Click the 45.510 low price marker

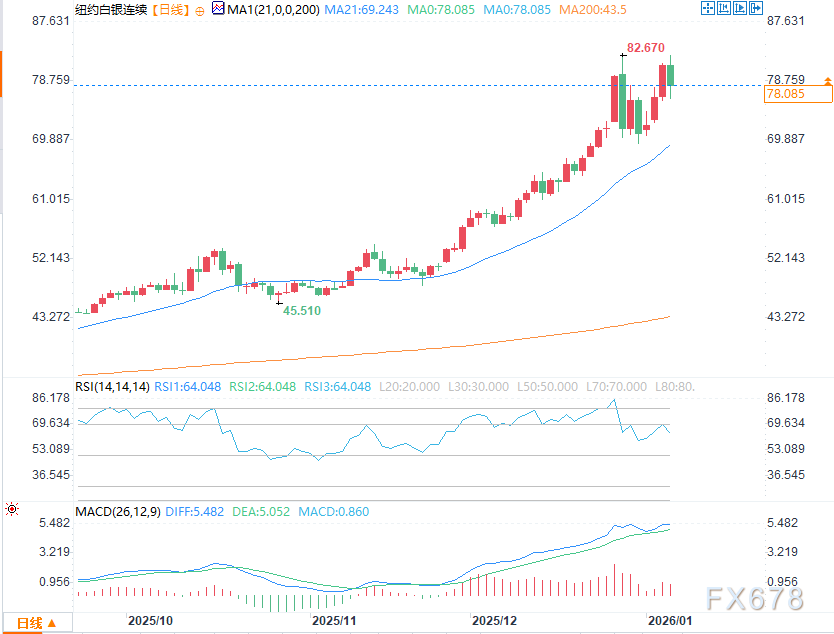pos(301,312)
